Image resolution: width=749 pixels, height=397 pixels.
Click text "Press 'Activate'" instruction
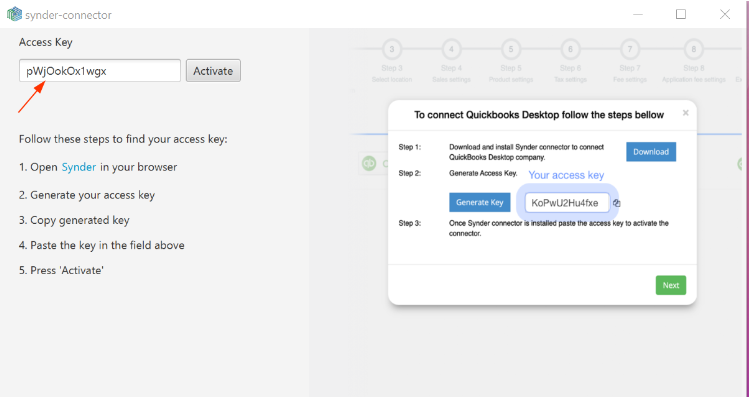(67, 270)
